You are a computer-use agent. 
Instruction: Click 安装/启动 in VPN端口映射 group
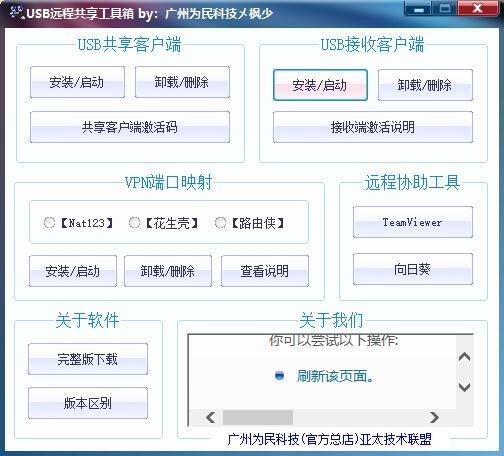[73, 271]
